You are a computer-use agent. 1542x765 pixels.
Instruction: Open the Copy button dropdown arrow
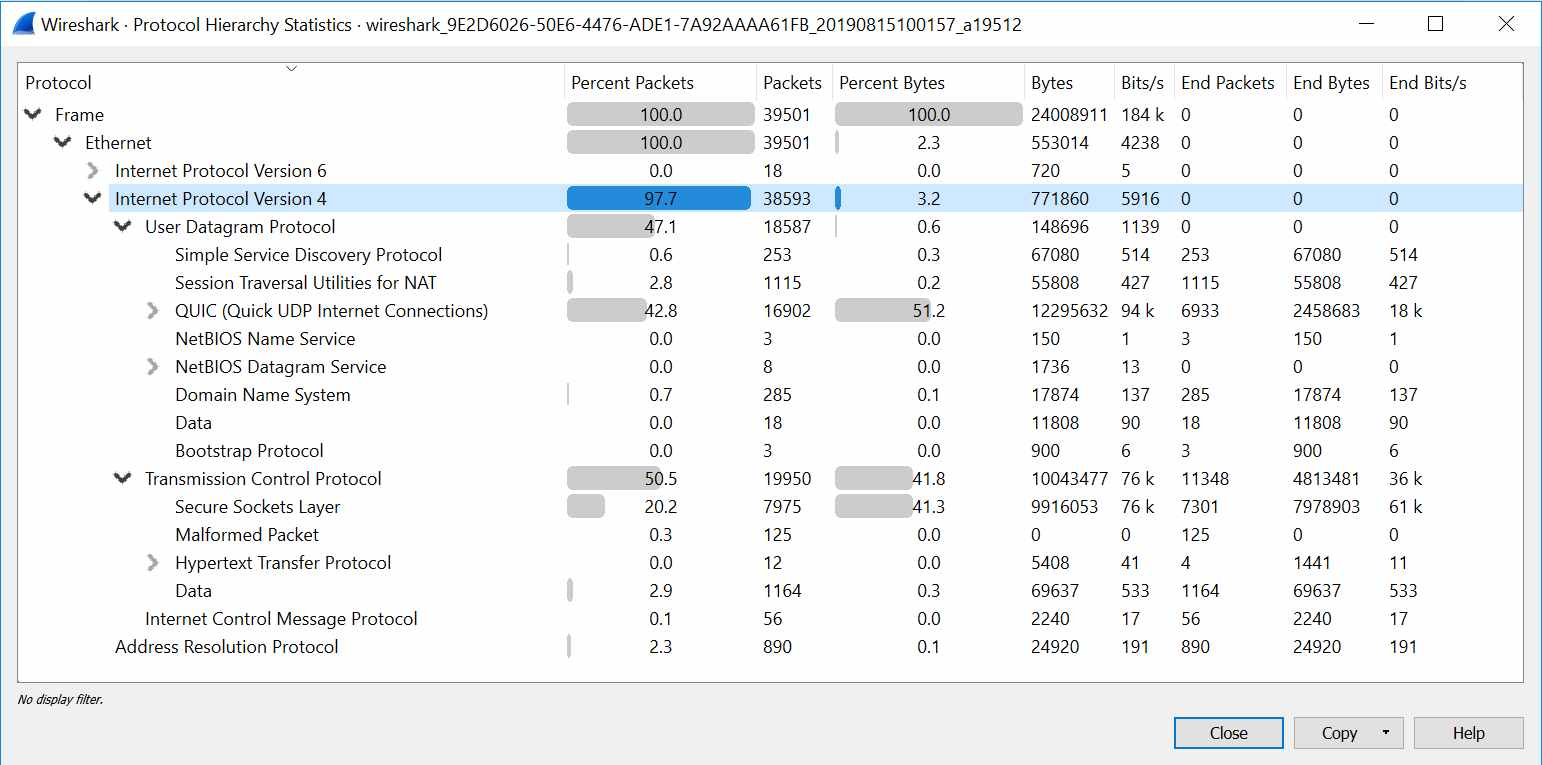1386,733
